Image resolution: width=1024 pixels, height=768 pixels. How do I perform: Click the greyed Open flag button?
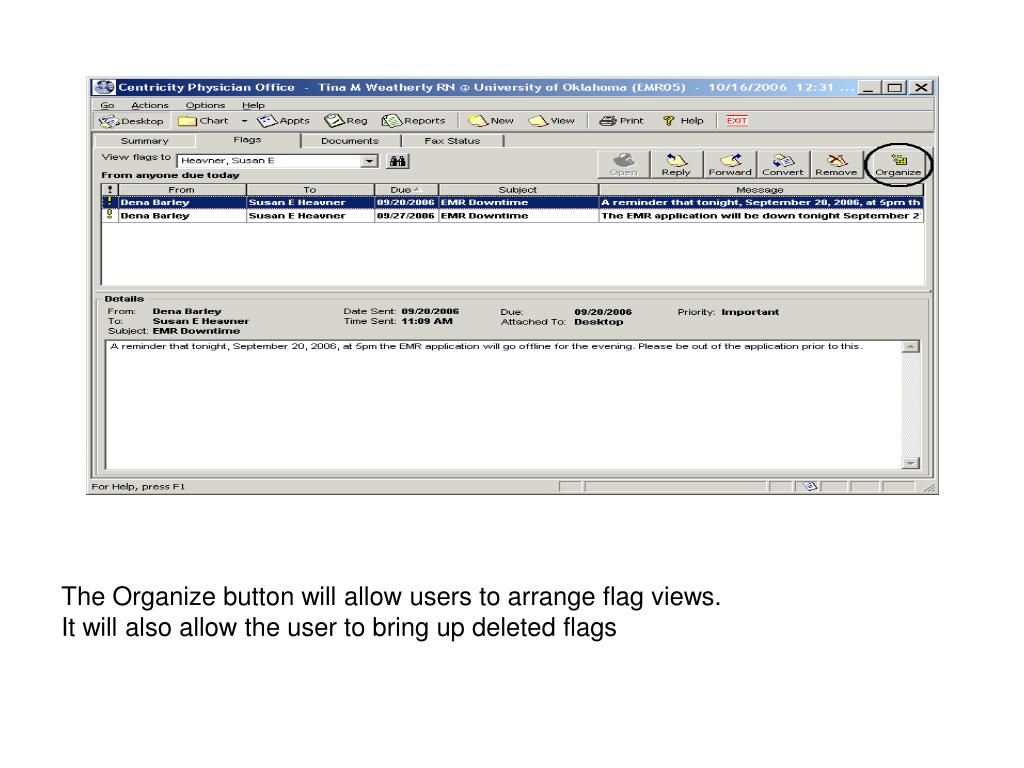(623, 164)
